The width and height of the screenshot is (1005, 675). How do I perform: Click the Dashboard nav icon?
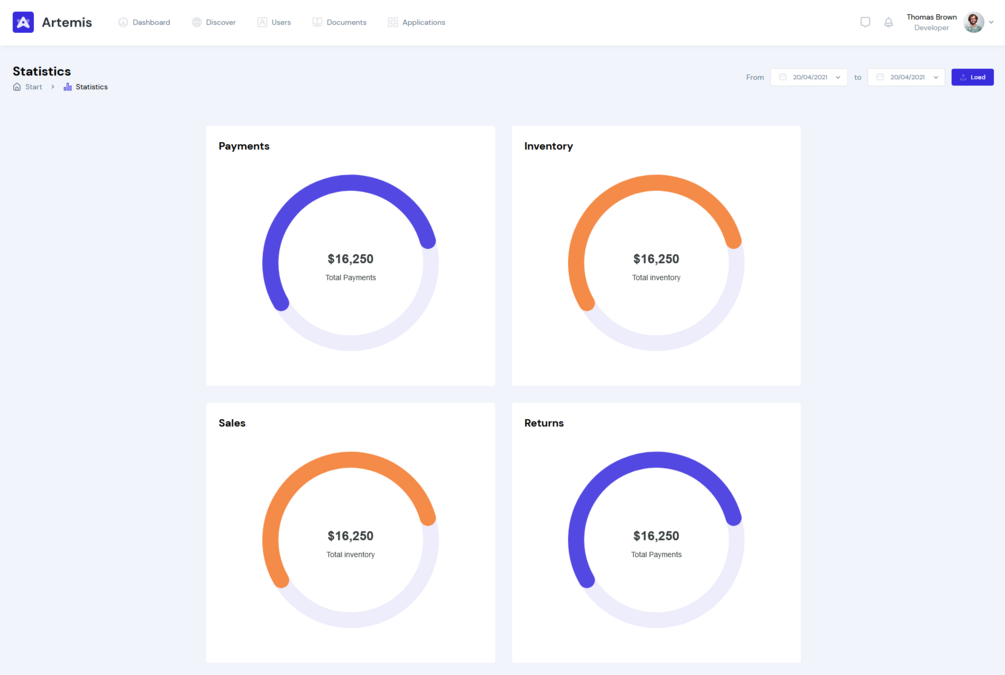tap(123, 22)
